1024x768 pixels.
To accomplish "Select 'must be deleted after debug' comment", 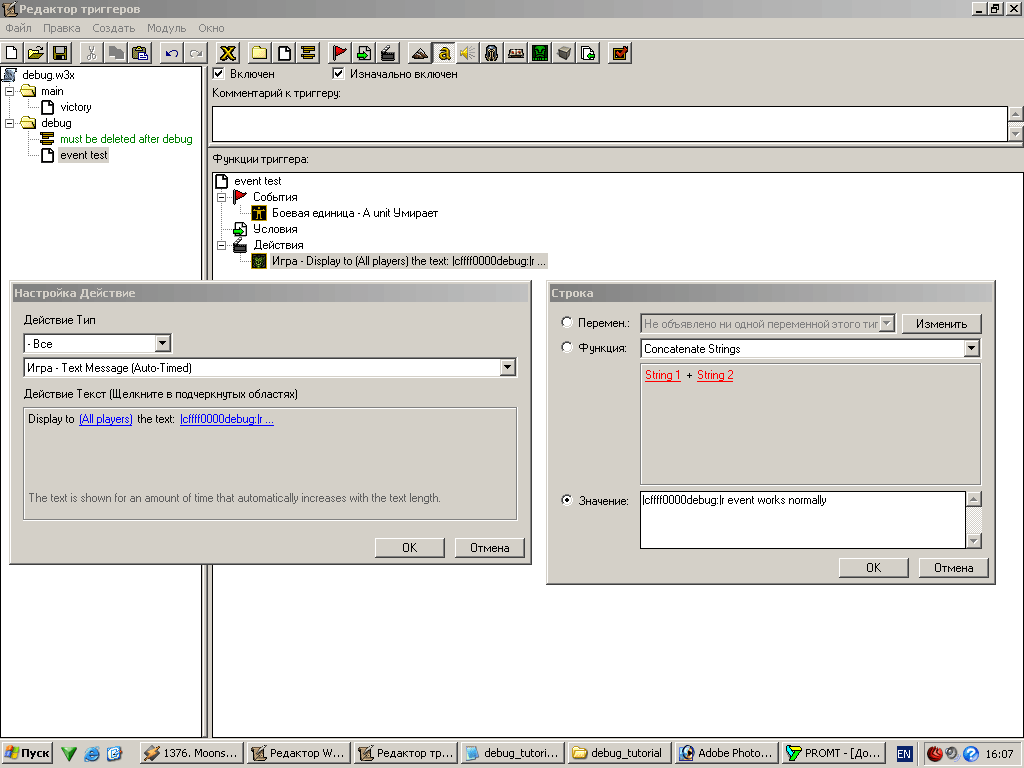I will pos(126,139).
